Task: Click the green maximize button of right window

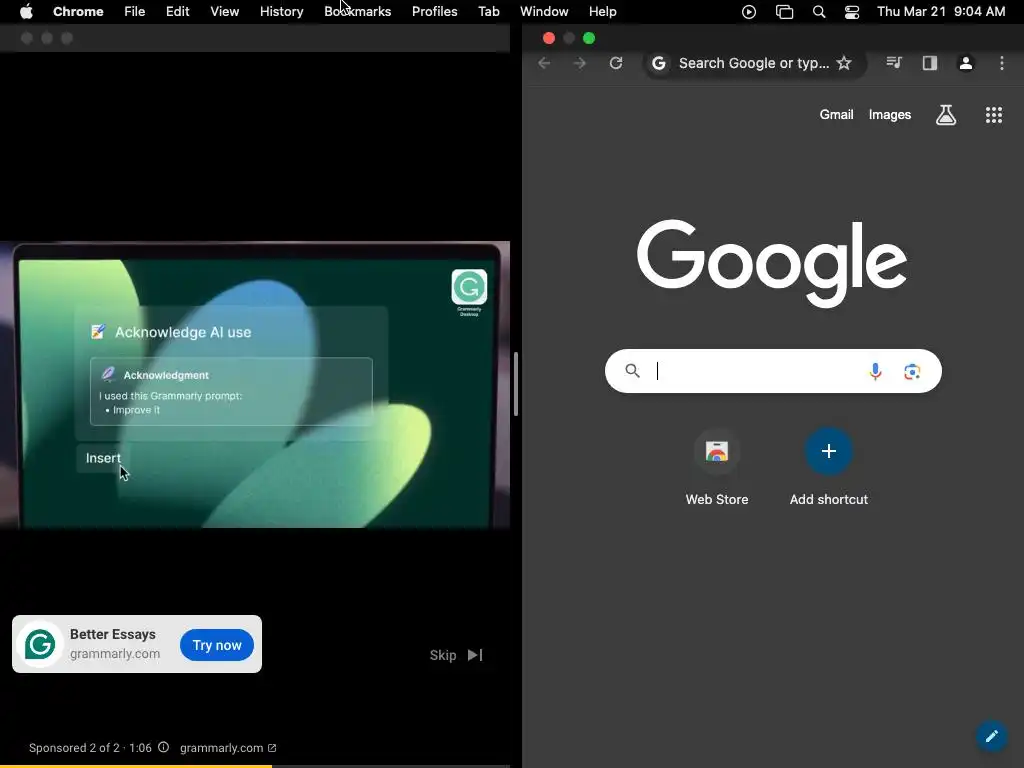Action: pos(588,38)
